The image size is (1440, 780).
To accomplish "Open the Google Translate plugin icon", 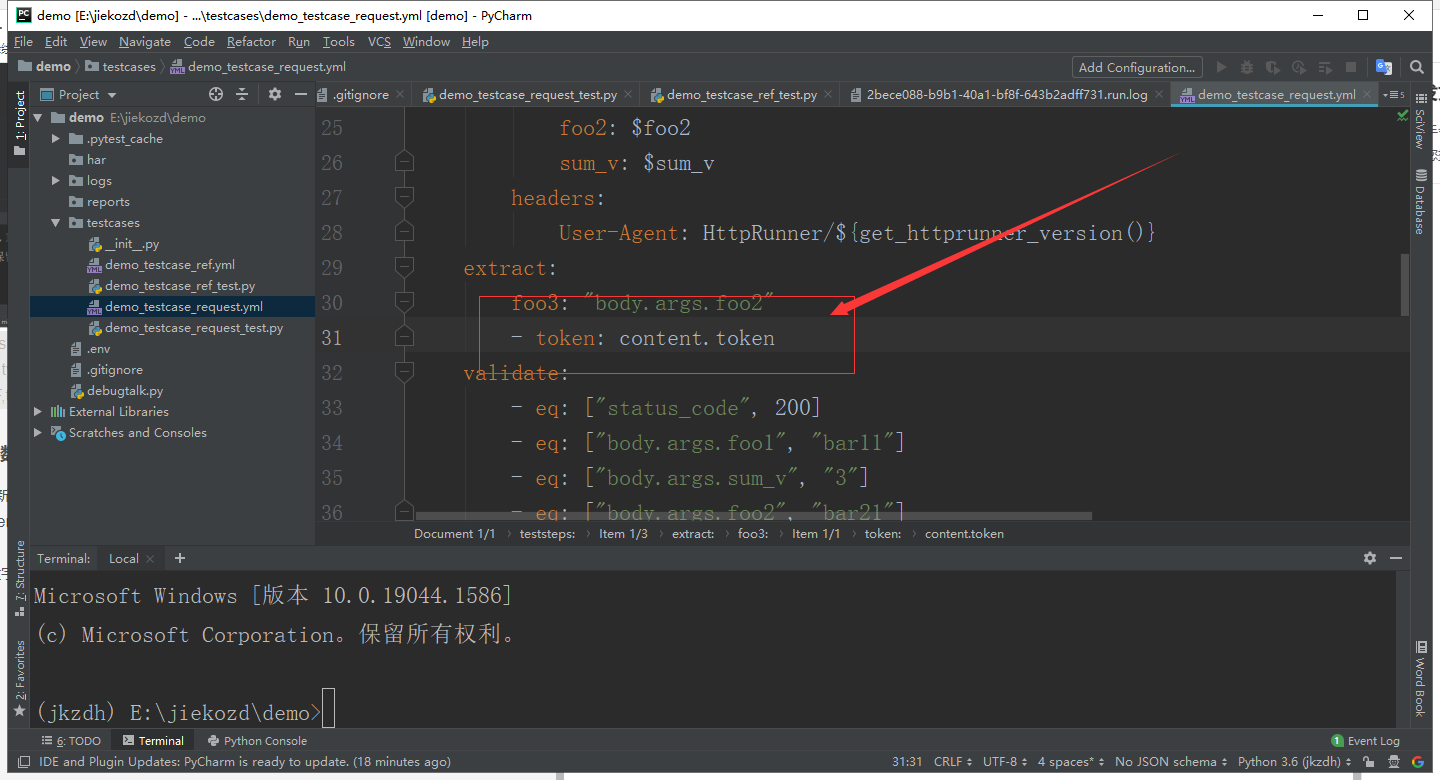I will 1384,67.
